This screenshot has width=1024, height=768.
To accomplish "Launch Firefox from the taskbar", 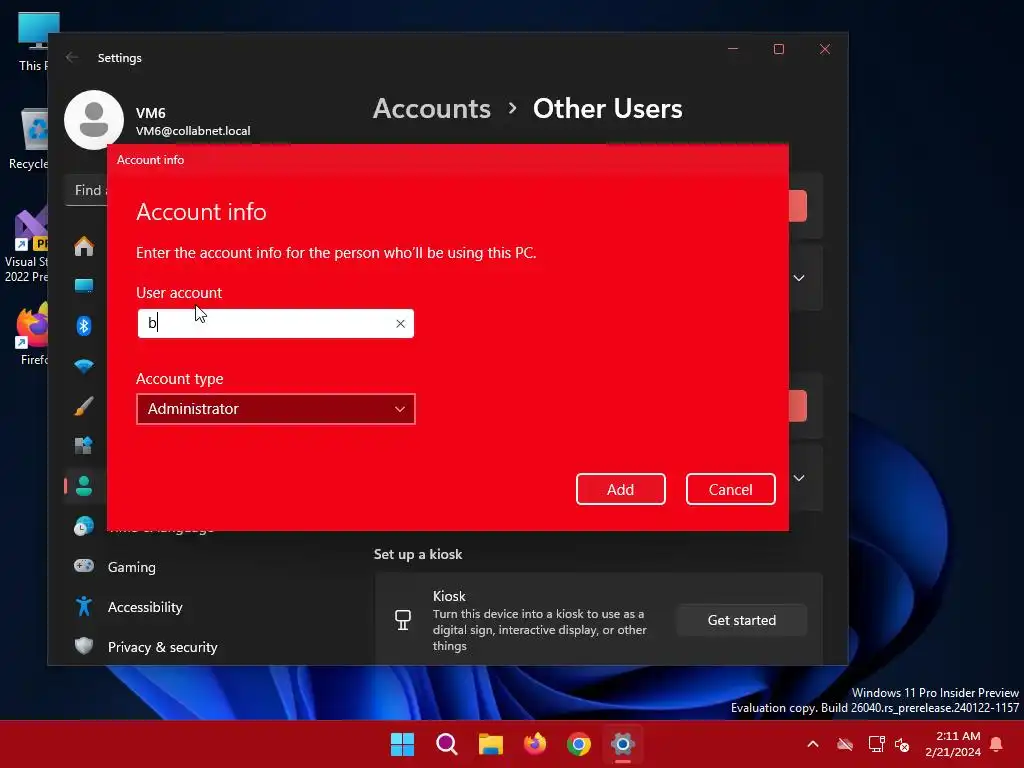I will click(x=535, y=744).
